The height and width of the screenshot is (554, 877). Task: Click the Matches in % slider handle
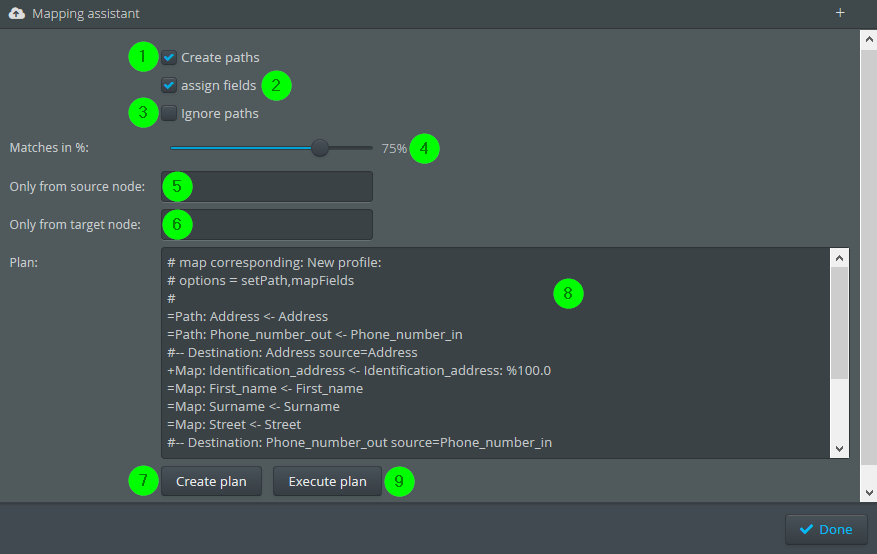click(x=320, y=148)
